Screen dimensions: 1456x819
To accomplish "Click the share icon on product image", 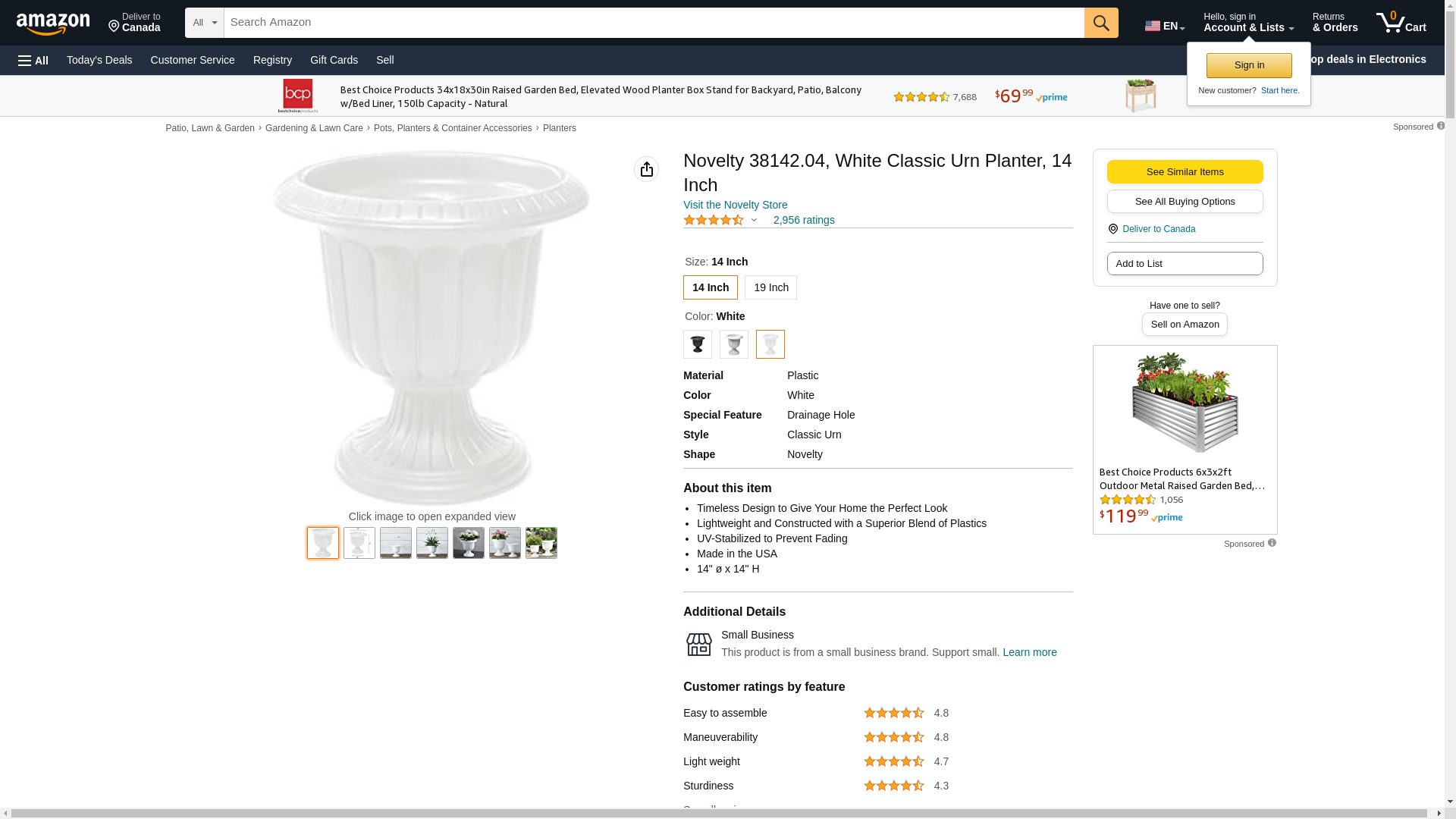I will 646,169.
